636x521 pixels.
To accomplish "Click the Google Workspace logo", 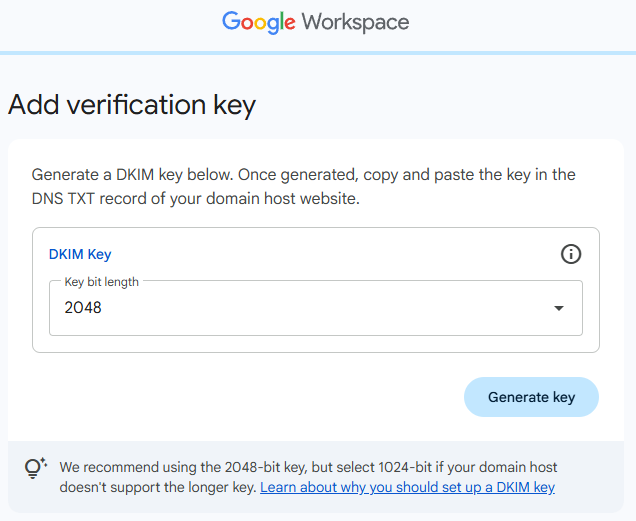I will point(315,22).
